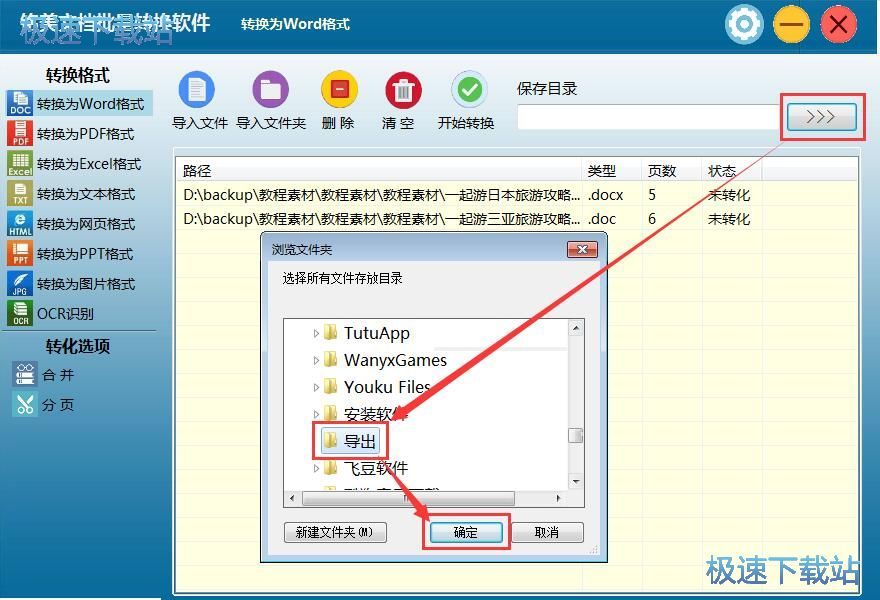Select the 飞豆软件 folder
The height and width of the screenshot is (600, 880).
[x=375, y=468]
